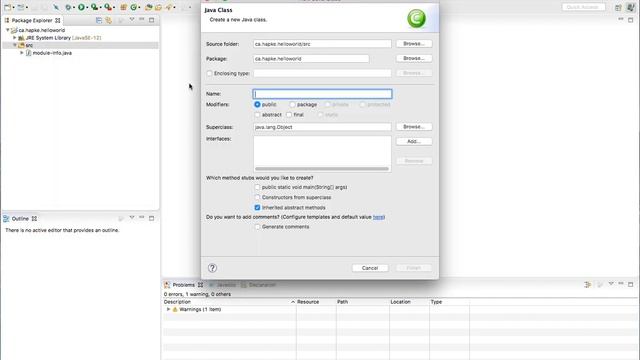Uncheck Inherited abstract methods option
The image size is (640, 360).
coord(257,207)
